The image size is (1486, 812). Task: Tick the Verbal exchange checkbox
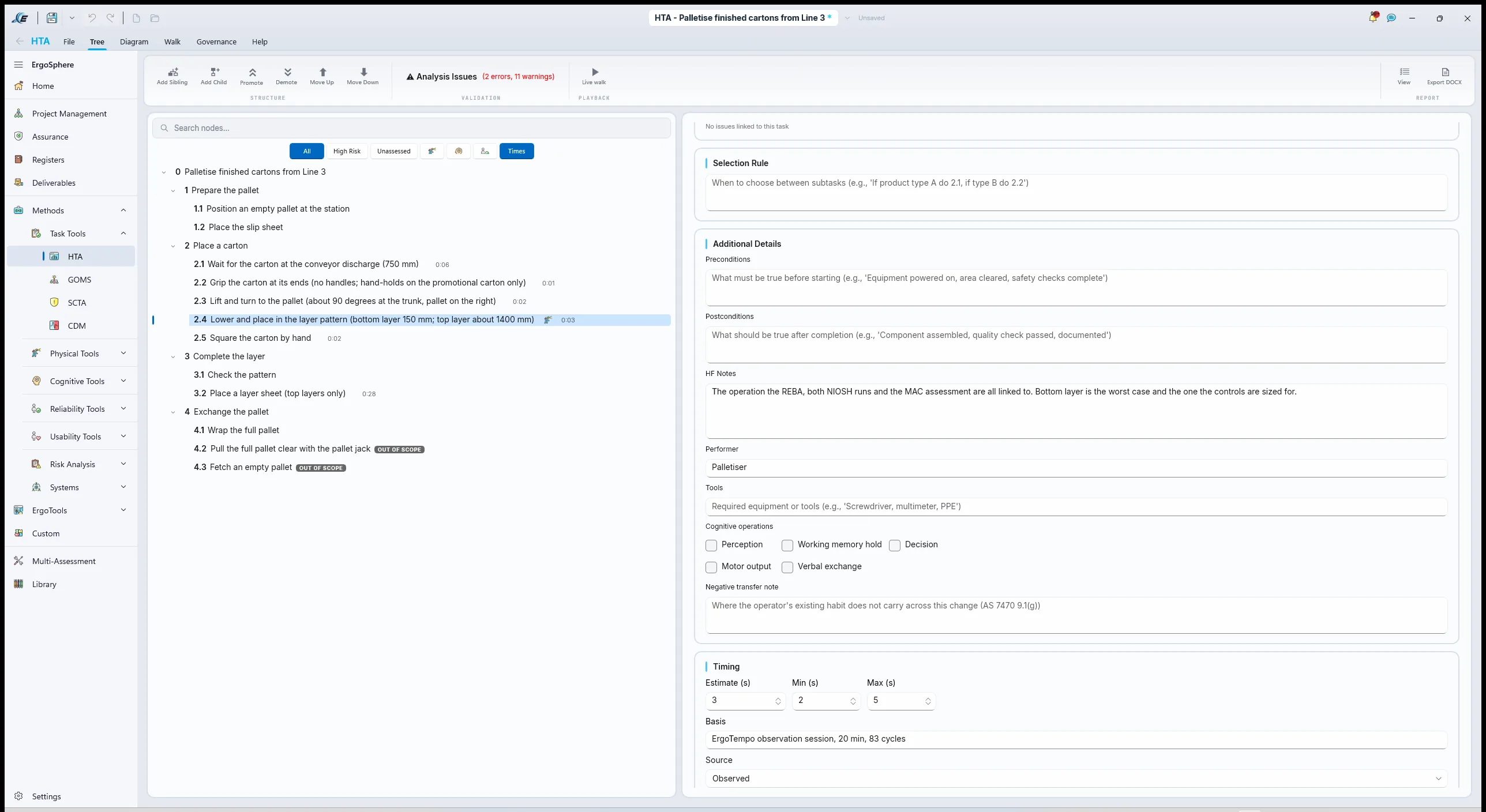[787, 567]
